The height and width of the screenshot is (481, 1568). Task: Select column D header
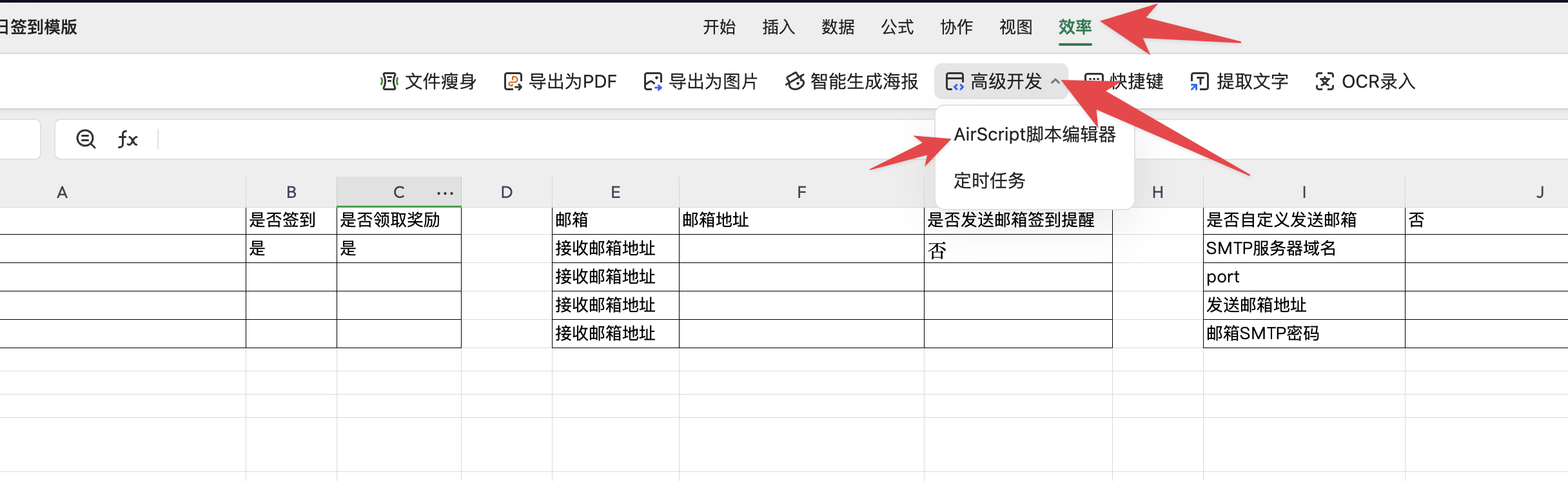pyautogui.click(x=507, y=192)
